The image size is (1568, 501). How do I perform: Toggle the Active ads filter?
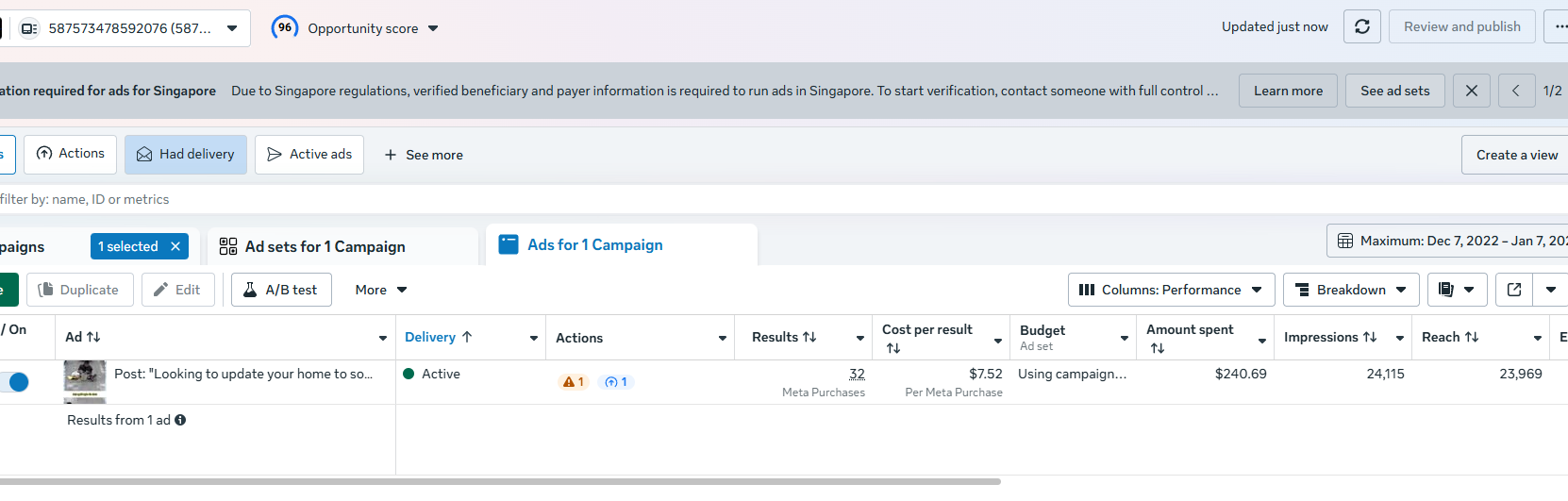pos(310,155)
